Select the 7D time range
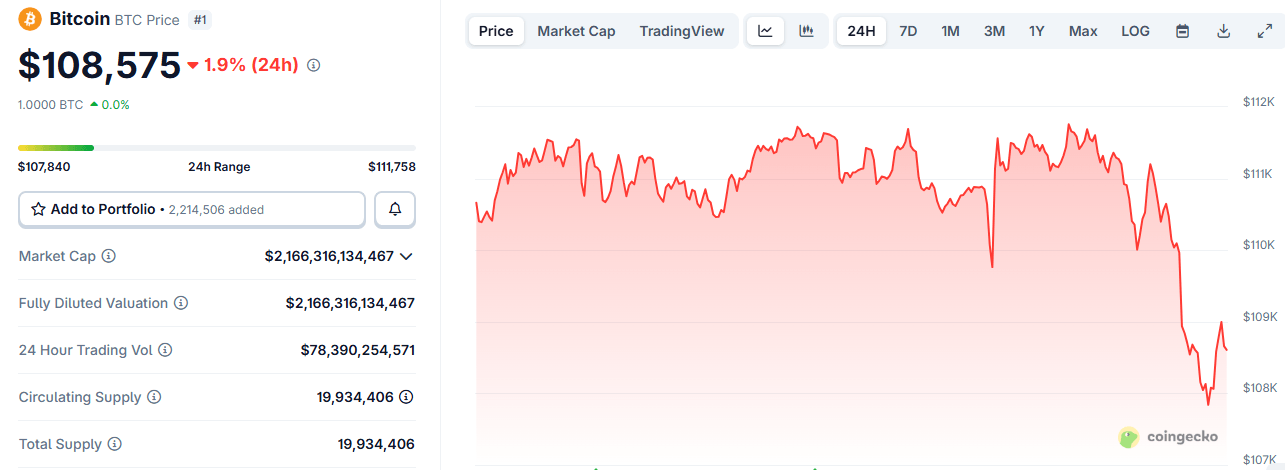 (908, 31)
